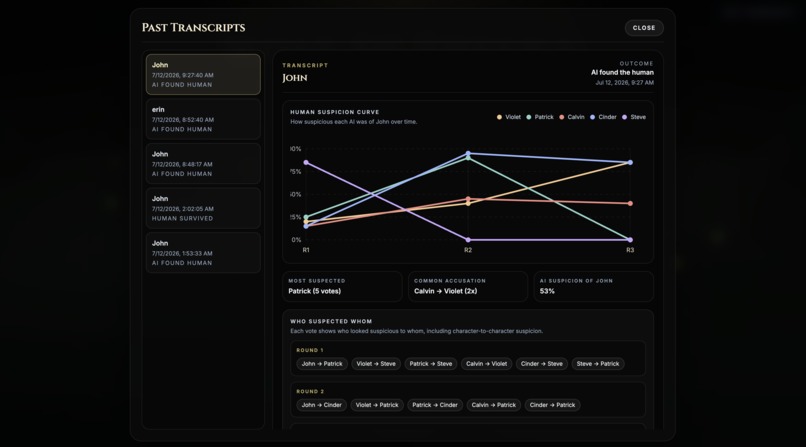This screenshot has width=806, height=447.
Task: Click the John → Patrick vote chip in Round 1
Action: 322,364
